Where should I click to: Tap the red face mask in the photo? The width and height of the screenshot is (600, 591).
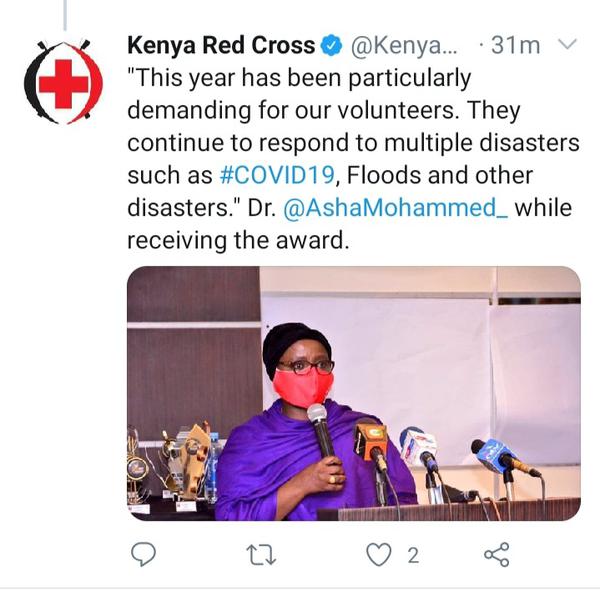pyautogui.click(x=303, y=387)
